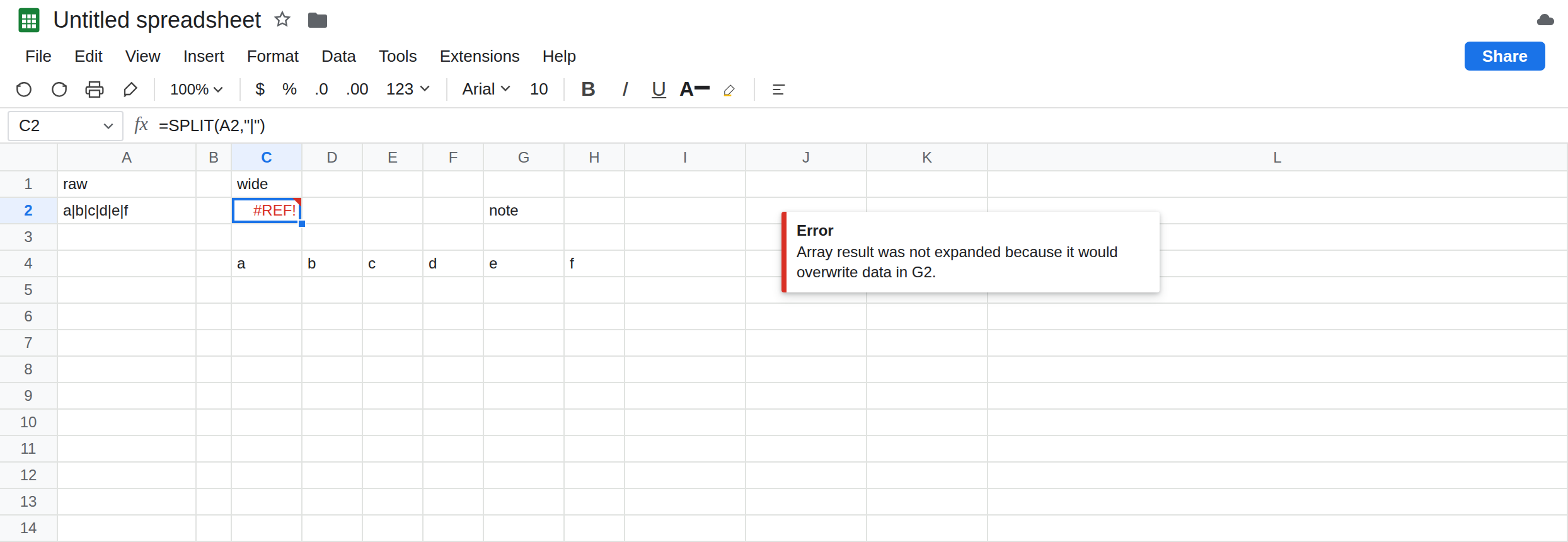Select the paint format tool
Viewport: 1568px width, 542px height.
click(x=130, y=89)
